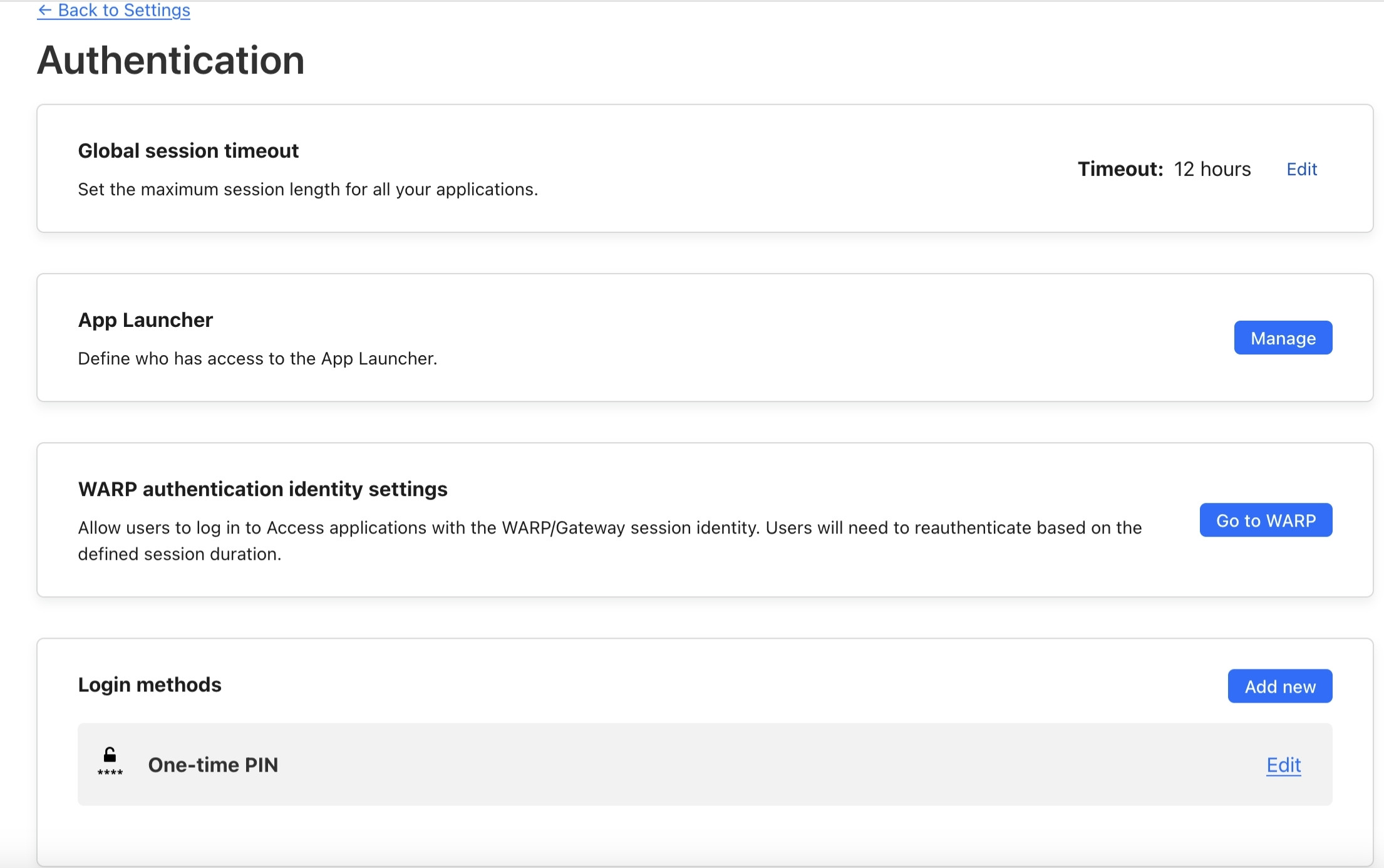The image size is (1384, 868).
Task: Click Go to WARP
Action: tap(1265, 520)
